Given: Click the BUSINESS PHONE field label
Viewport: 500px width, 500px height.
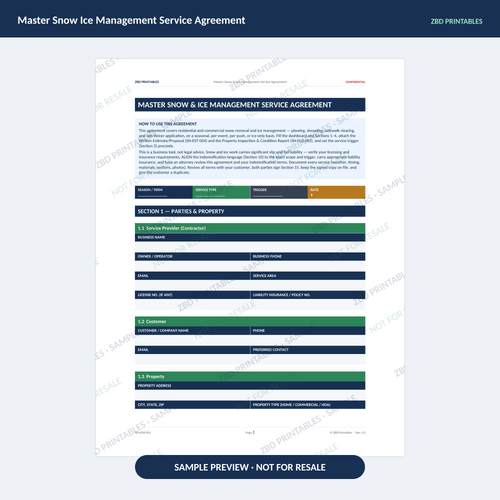Looking at the screenshot, I should click(x=267, y=256).
